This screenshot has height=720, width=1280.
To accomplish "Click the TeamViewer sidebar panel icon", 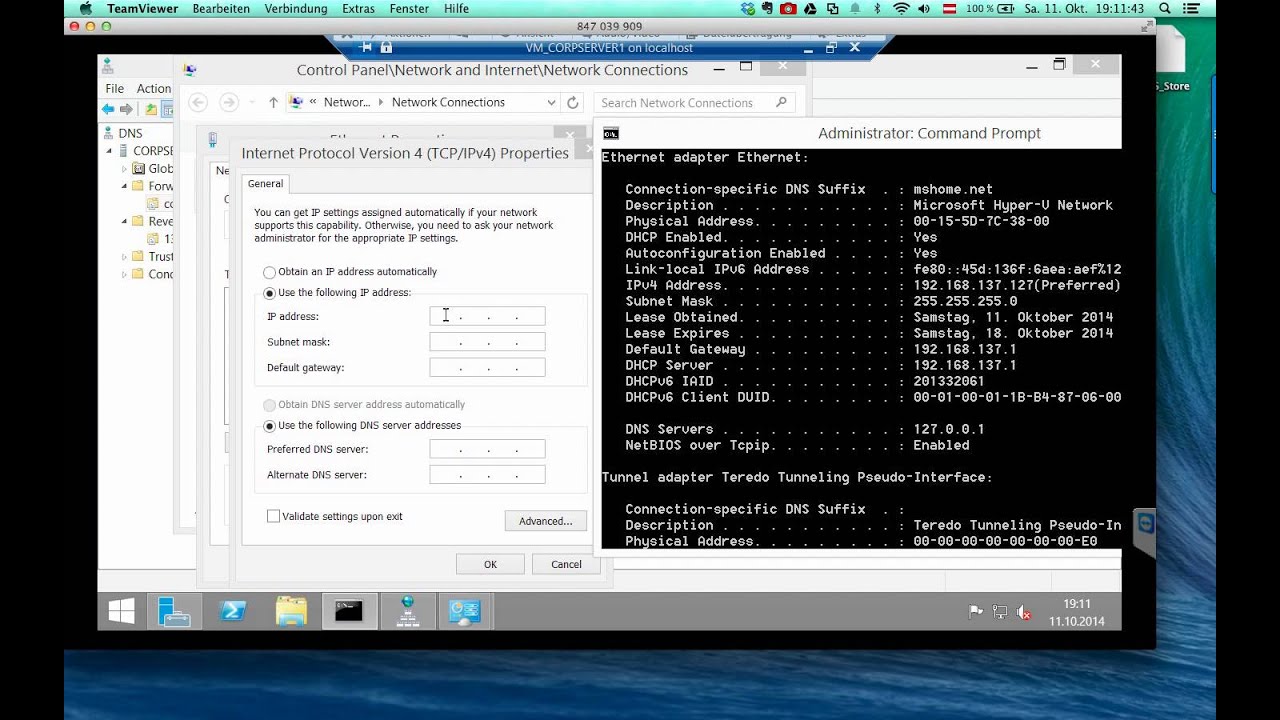I will tap(1146, 525).
